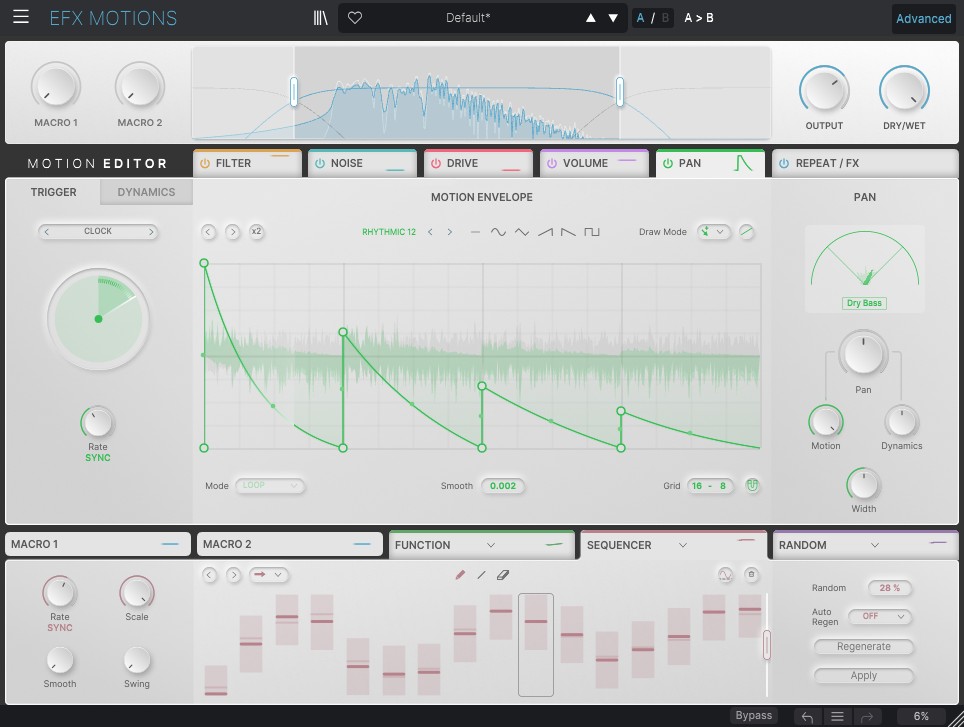The height and width of the screenshot is (727, 964).
Task: Click the sequencer smooth curve icon
Action: pyautogui.click(x=725, y=575)
